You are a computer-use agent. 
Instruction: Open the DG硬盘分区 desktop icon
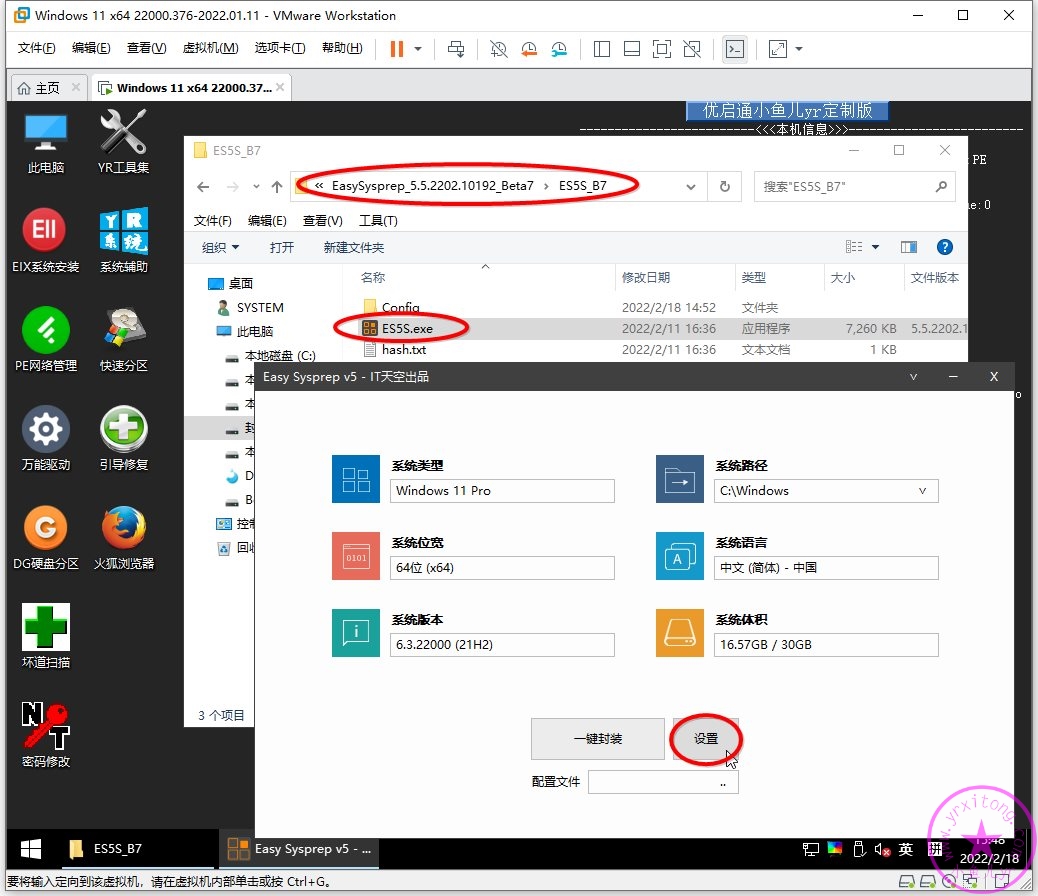[45, 538]
